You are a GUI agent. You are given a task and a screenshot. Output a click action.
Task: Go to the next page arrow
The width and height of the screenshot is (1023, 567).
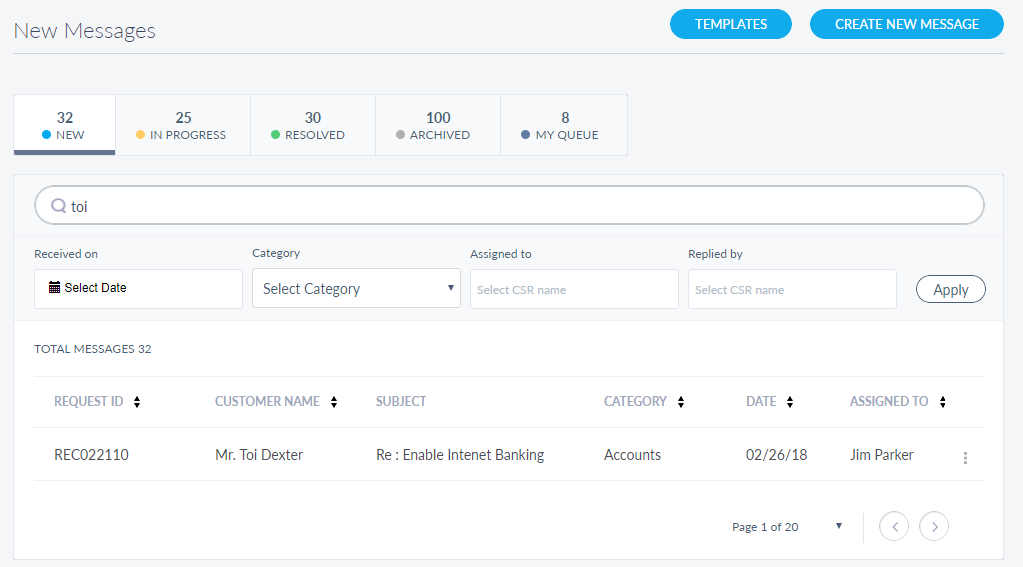point(933,526)
